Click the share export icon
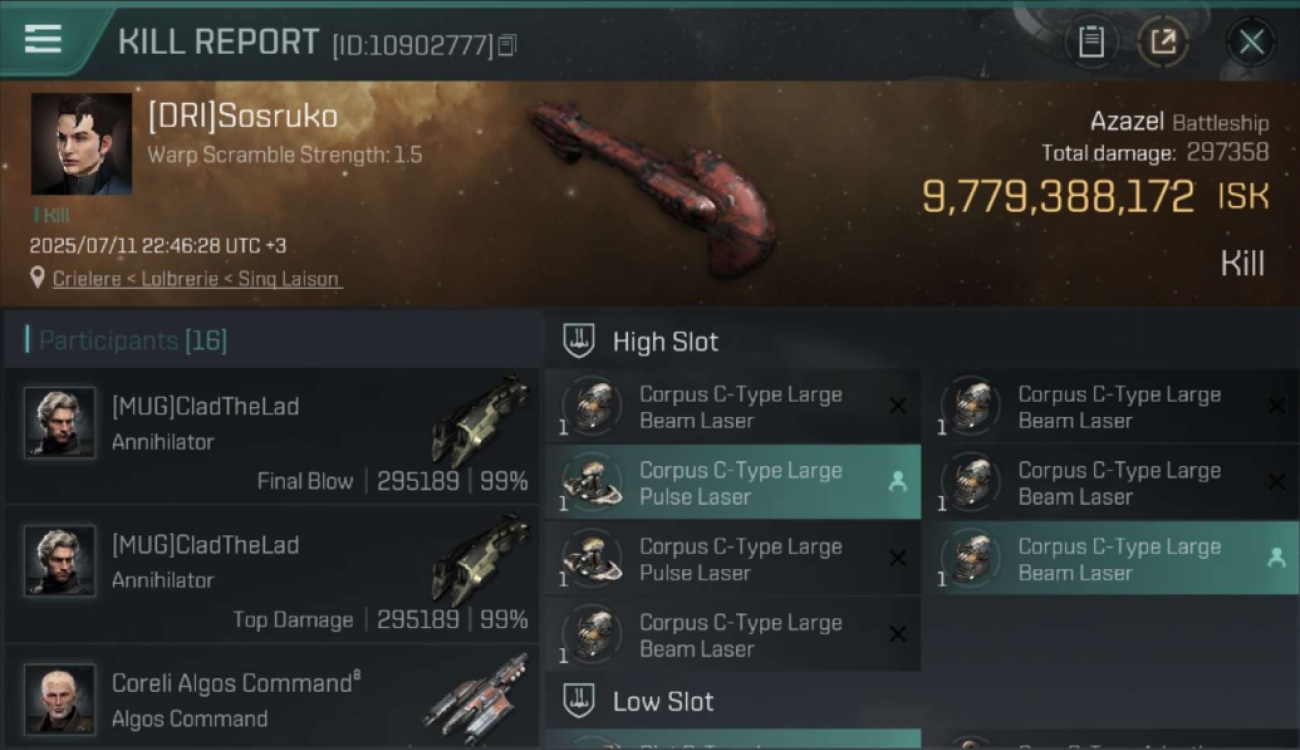This screenshot has width=1300, height=750. click(1162, 42)
